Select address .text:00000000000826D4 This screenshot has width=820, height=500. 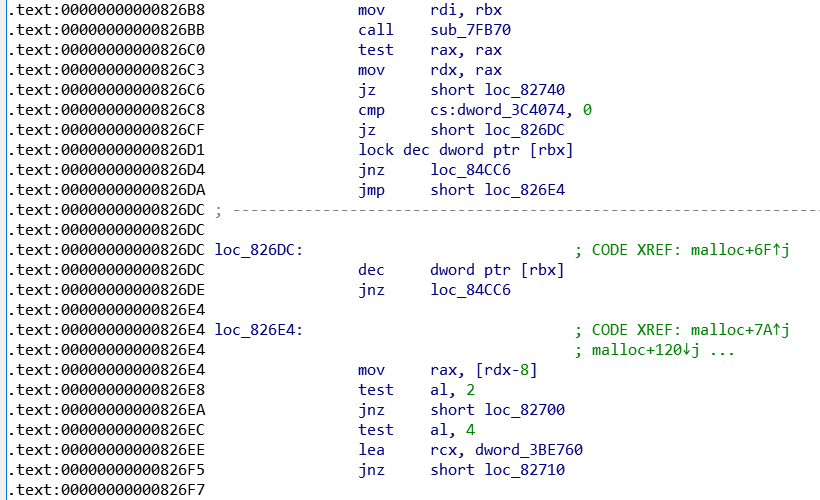tap(107, 170)
